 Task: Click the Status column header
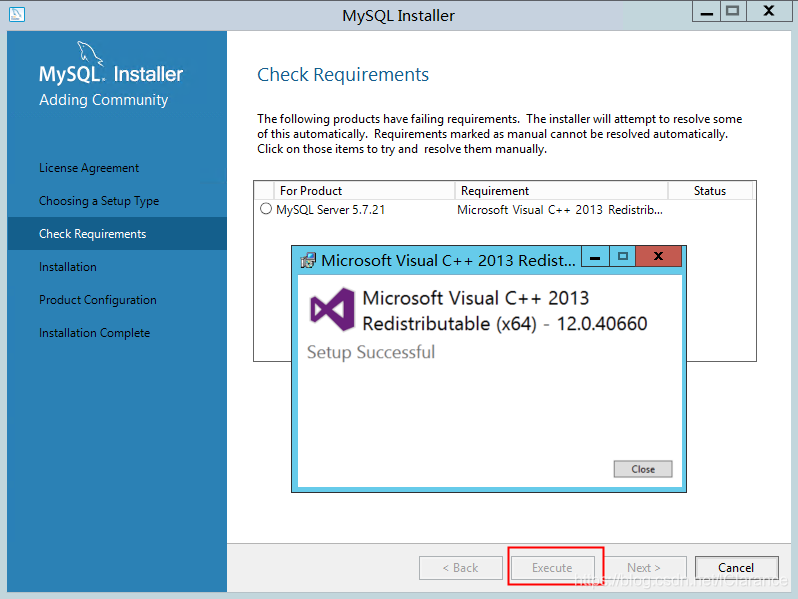click(x=710, y=191)
